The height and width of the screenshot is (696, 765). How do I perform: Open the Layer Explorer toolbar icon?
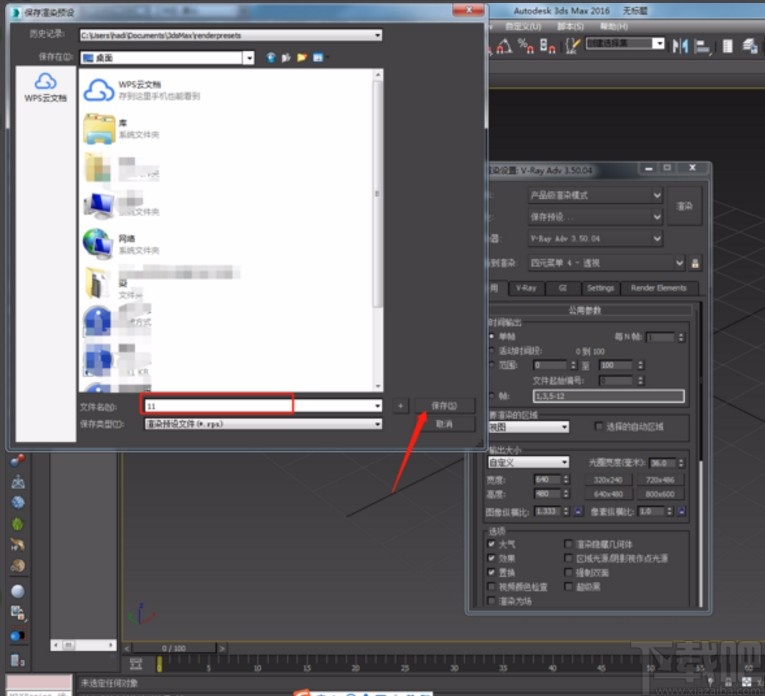pyautogui.click(x=727, y=46)
